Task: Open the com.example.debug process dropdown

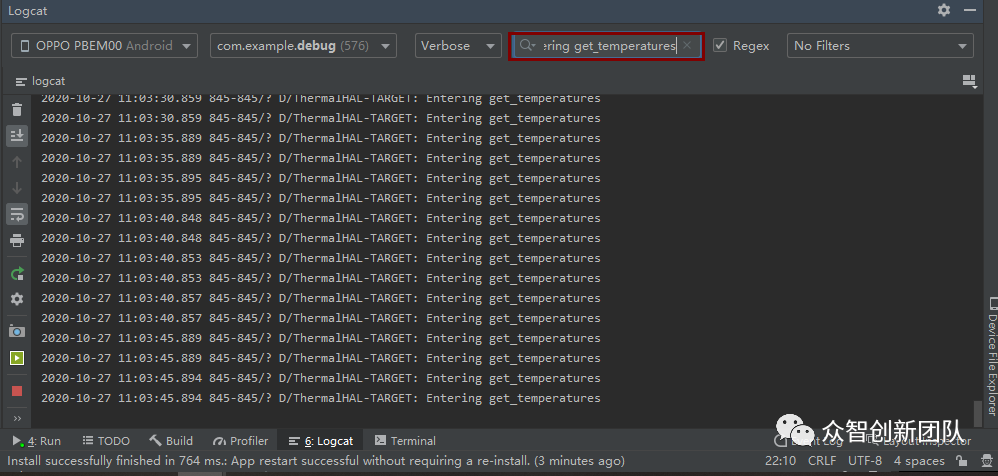Action: click(x=304, y=46)
